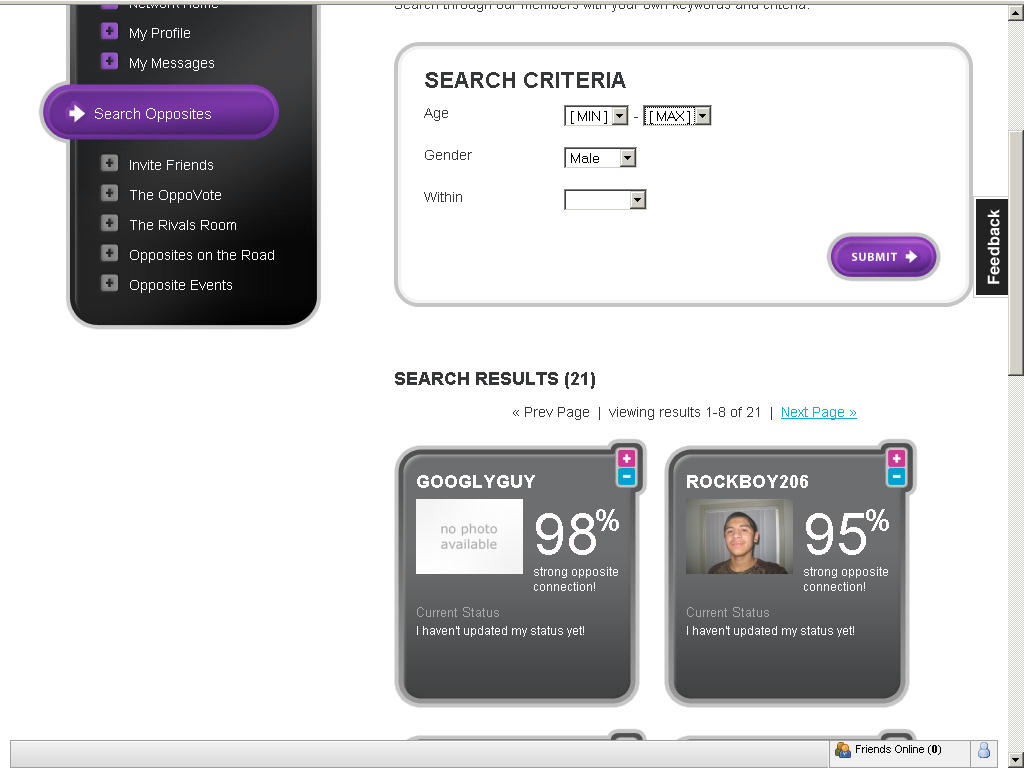Click plus icon beside Opposites on the Road
This screenshot has width=1024, height=768.
(109, 253)
